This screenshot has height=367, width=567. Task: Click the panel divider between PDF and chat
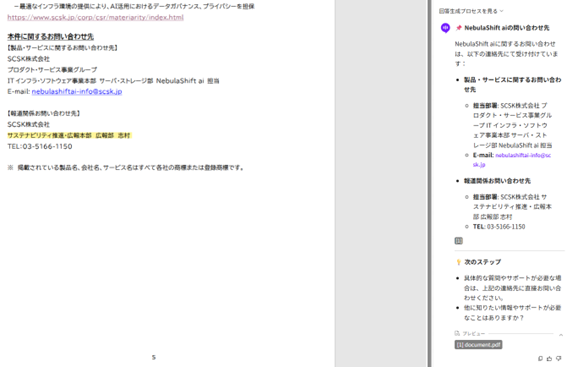coord(429,183)
